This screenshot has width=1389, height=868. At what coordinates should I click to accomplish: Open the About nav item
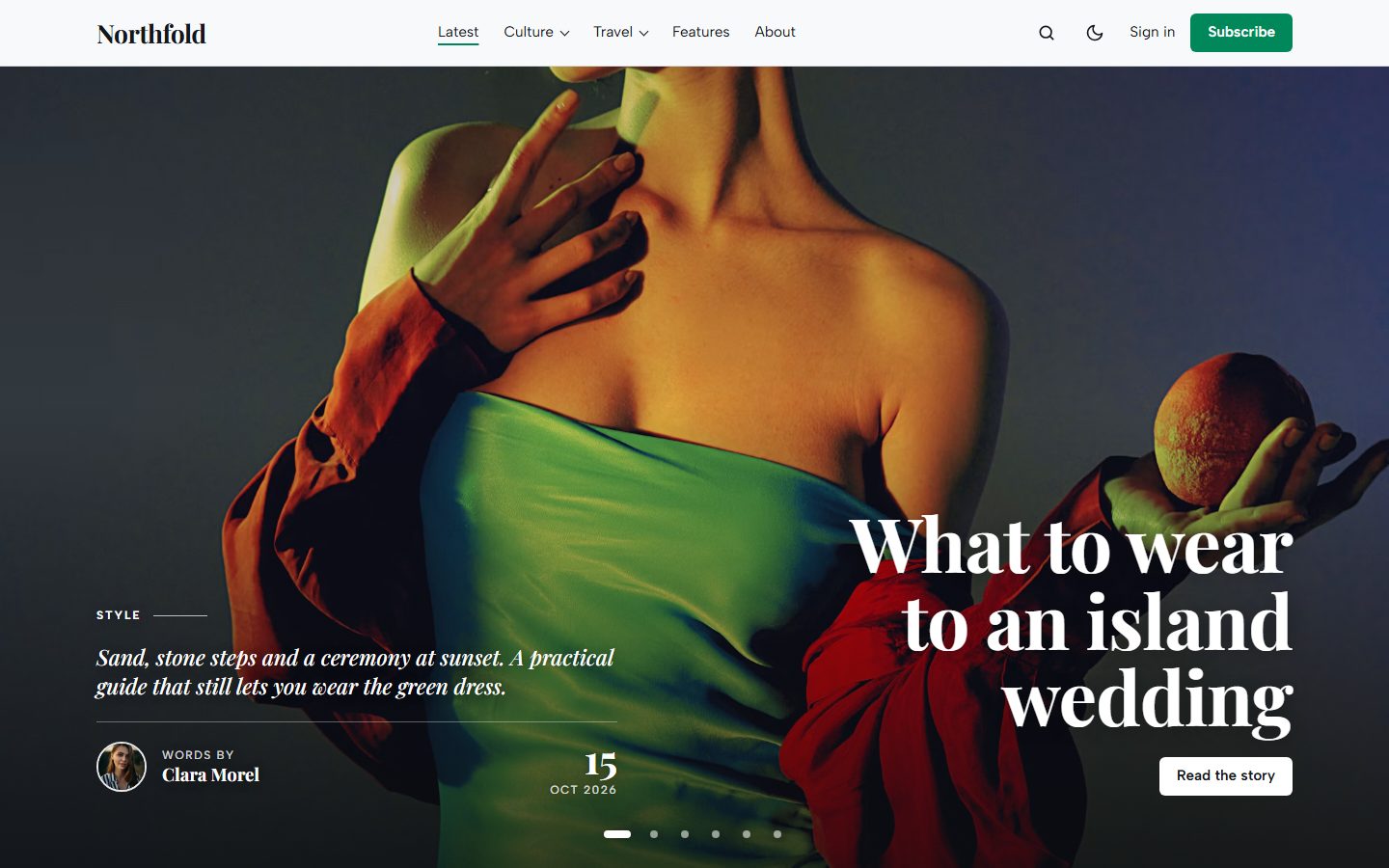pyautogui.click(x=776, y=32)
